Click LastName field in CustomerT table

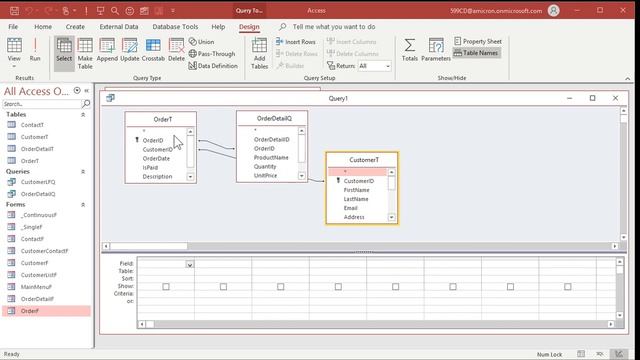pos(356,199)
